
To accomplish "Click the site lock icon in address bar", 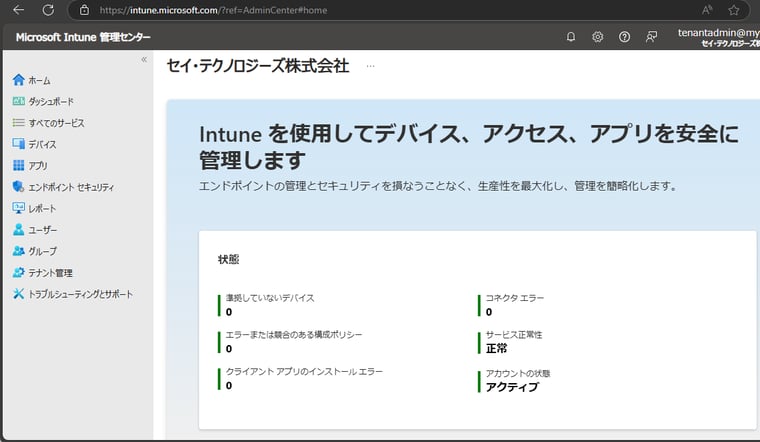I will coord(84,10).
